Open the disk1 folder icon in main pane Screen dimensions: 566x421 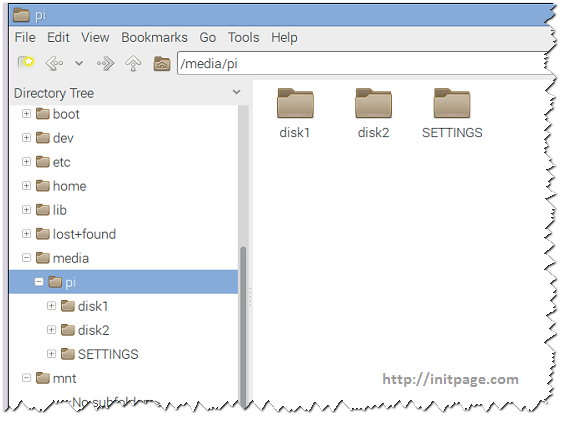pyautogui.click(x=295, y=104)
